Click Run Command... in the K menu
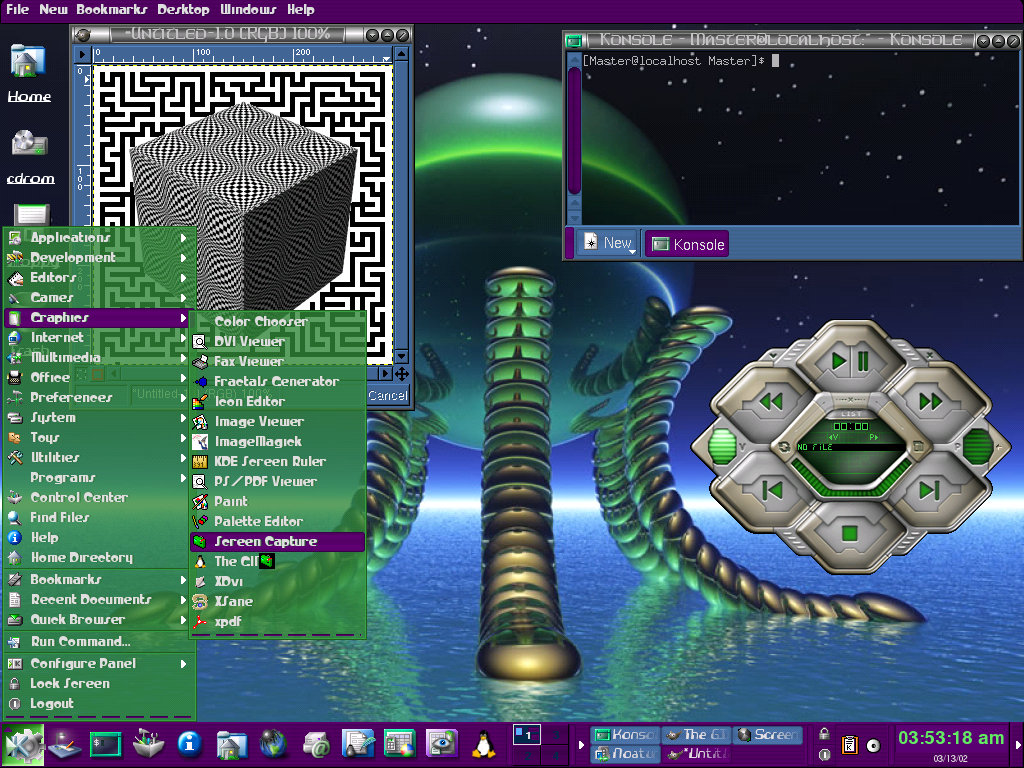Image resolution: width=1024 pixels, height=768 pixels. [98, 642]
